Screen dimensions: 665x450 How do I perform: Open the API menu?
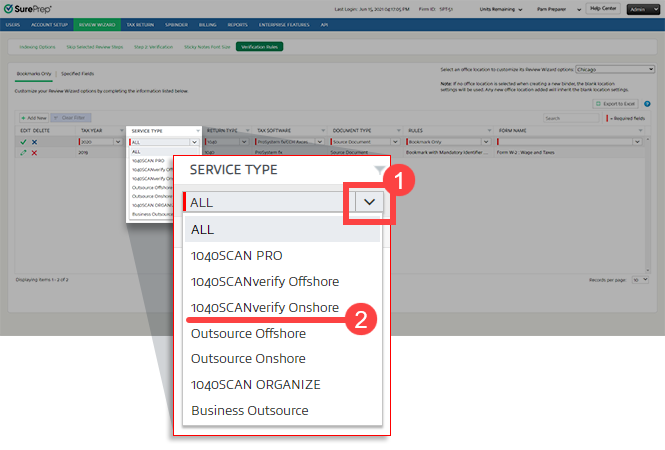click(x=324, y=25)
